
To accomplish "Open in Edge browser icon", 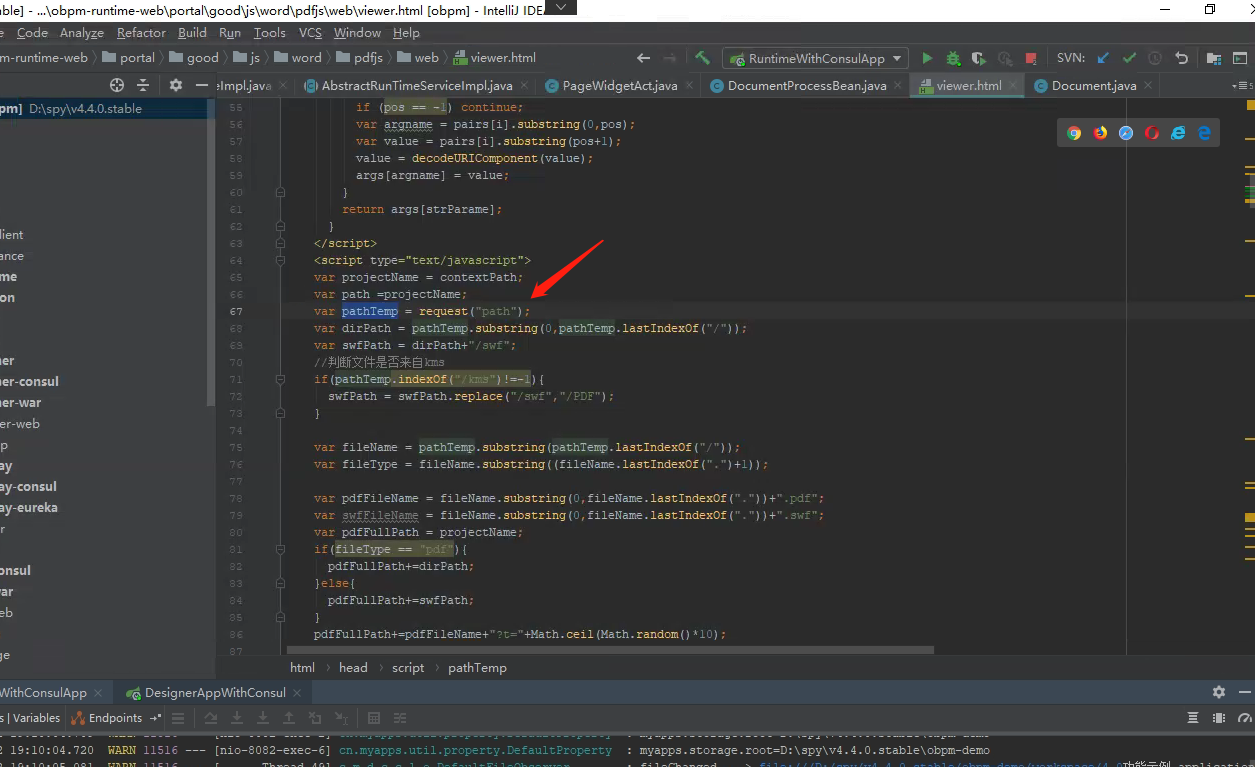I will (x=1204, y=132).
